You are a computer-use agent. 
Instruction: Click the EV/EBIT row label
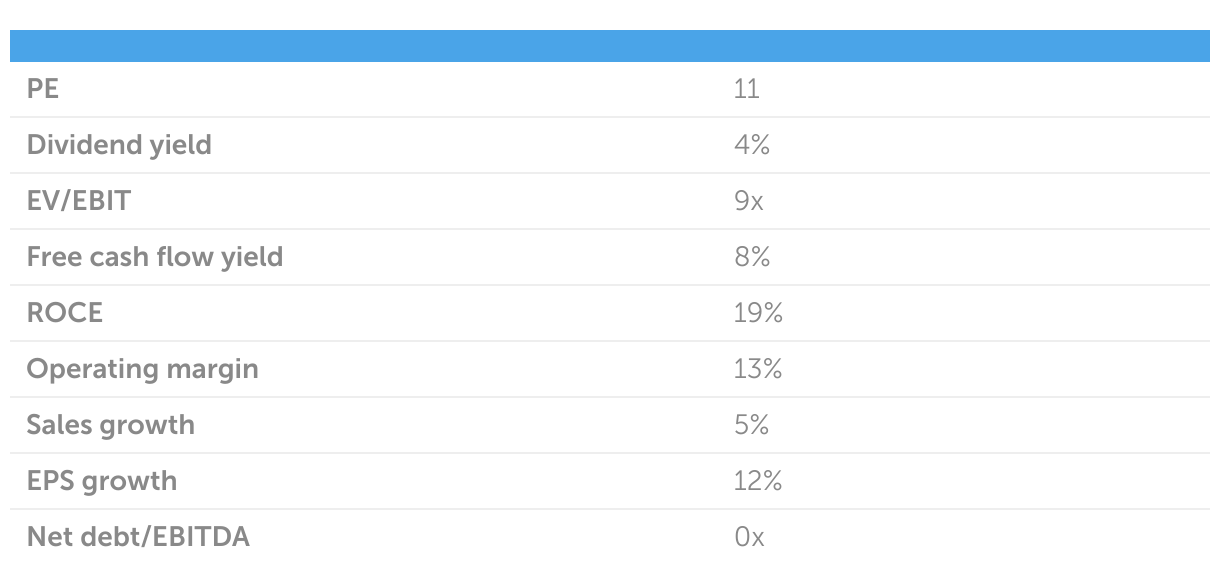tap(78, 201)
